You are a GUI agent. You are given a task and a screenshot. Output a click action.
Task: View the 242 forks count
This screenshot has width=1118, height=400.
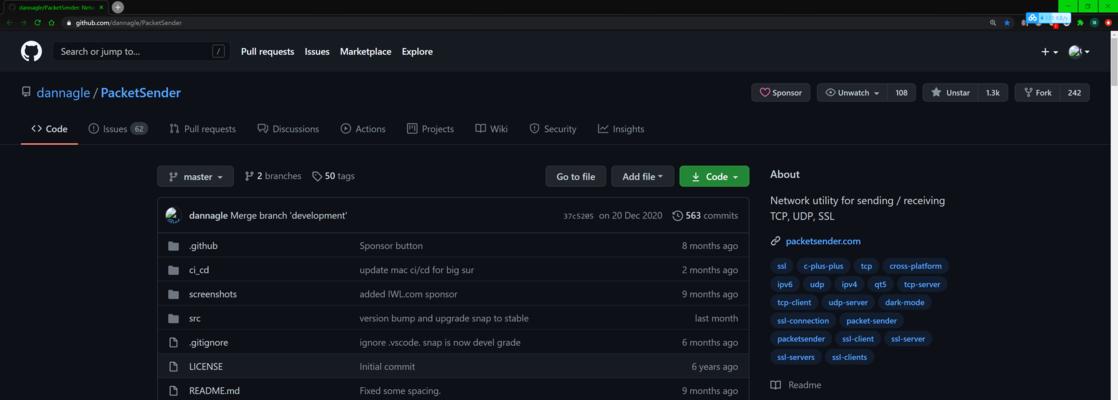[x=1075, y=93]
